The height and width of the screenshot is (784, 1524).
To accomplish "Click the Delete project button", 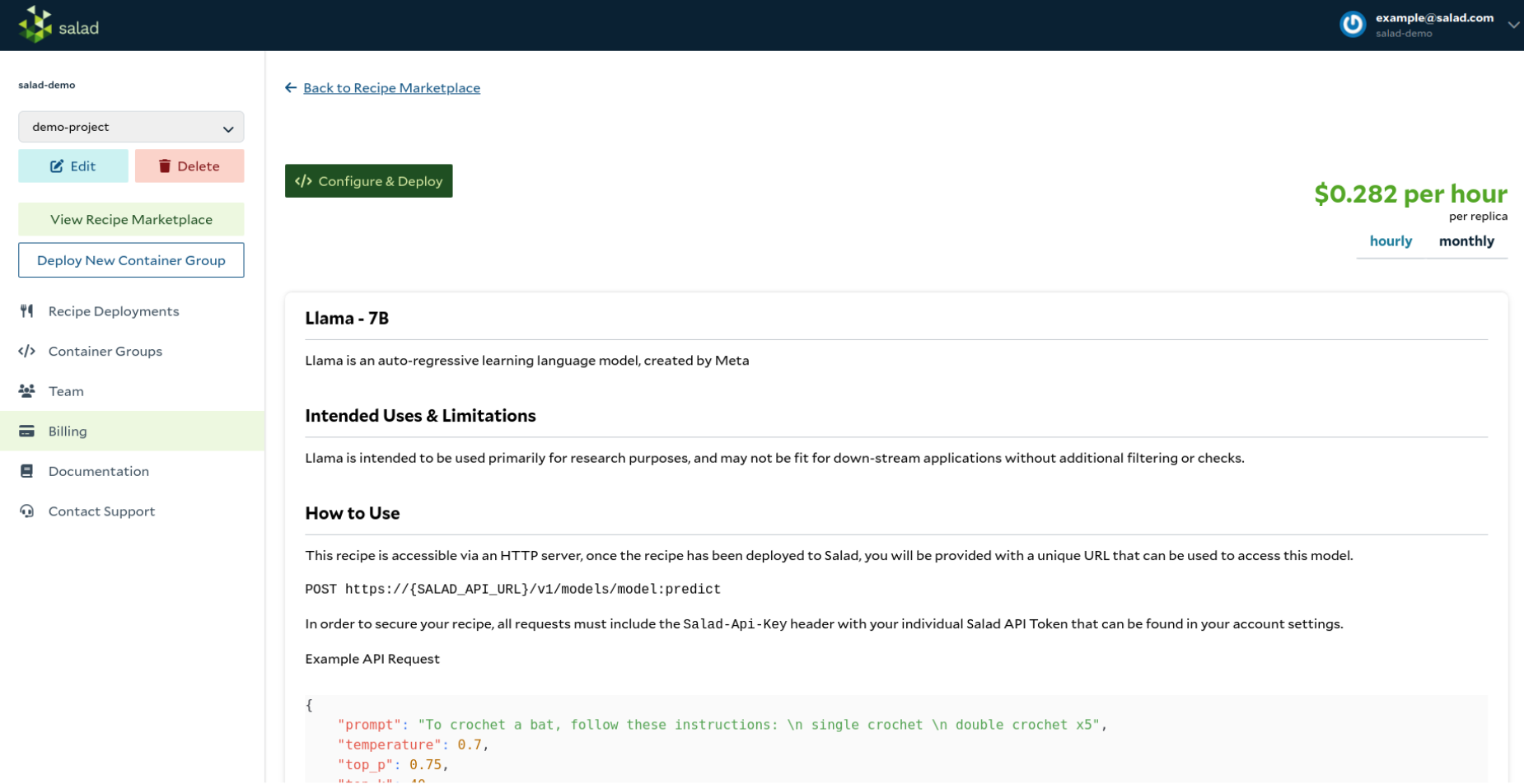I will point(189,166).
